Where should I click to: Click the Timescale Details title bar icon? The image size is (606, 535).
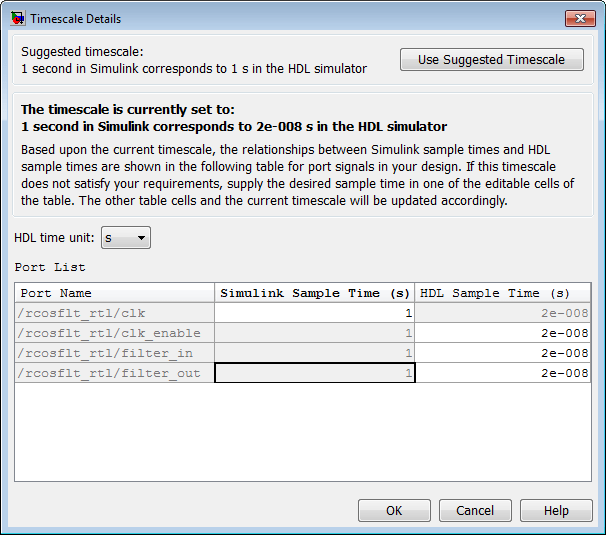(x=17, y=18)
